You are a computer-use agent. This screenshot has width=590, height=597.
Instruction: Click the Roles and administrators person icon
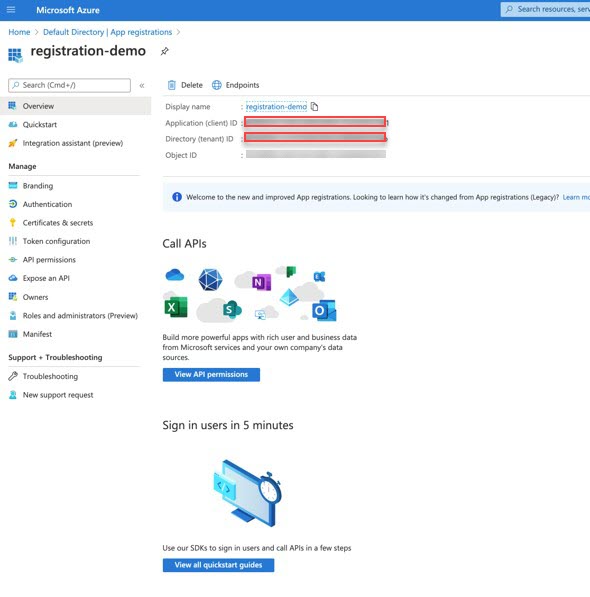[x=13, y=315]
